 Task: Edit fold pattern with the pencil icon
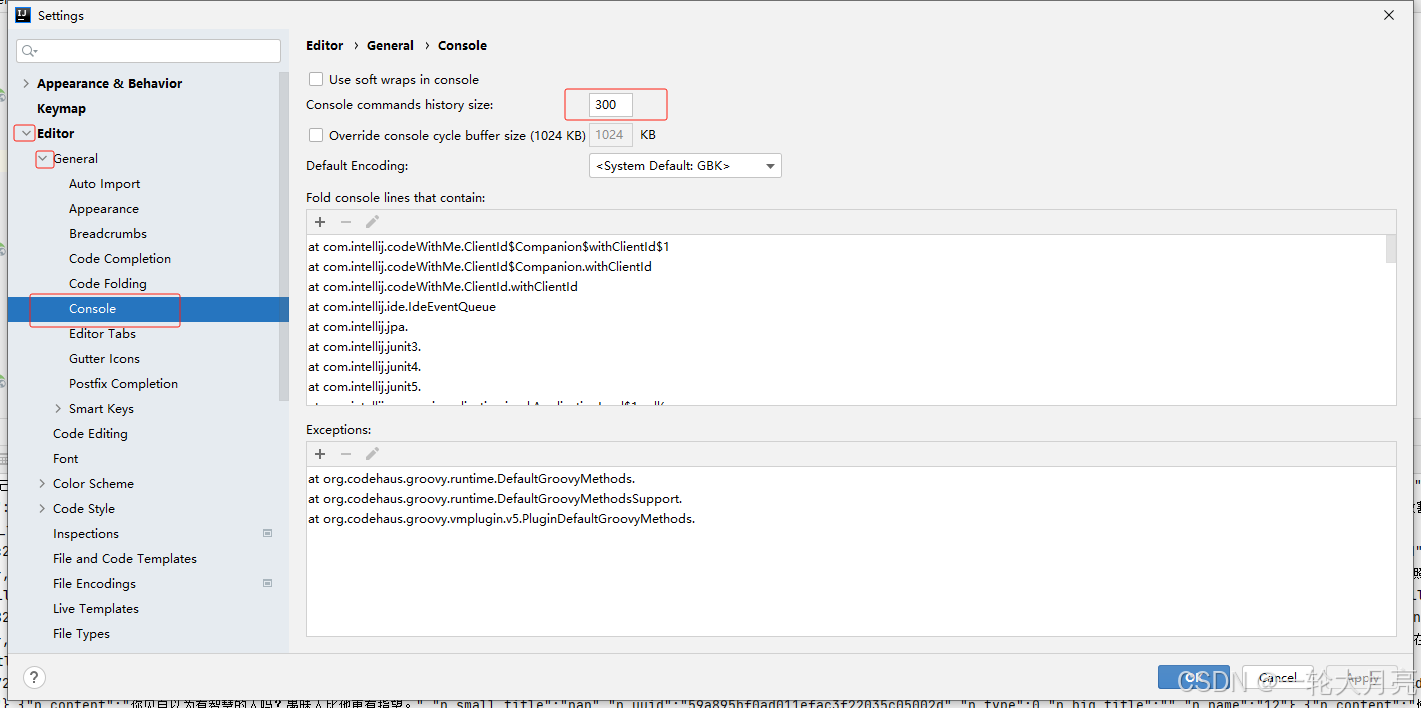tap(371, 221)
